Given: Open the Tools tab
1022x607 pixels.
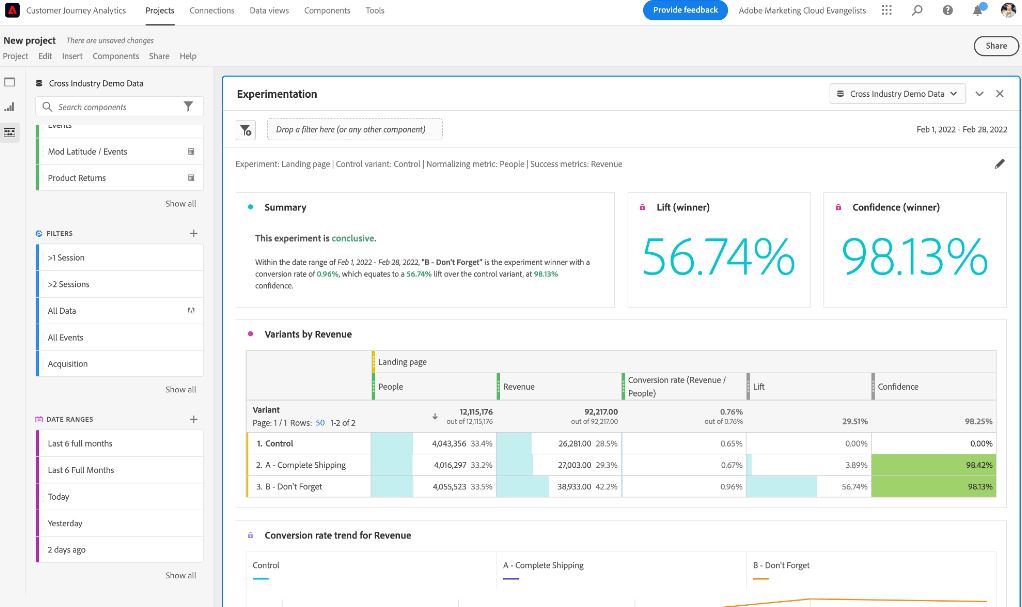Looking at the screenshot, I should tap(375, 10).
